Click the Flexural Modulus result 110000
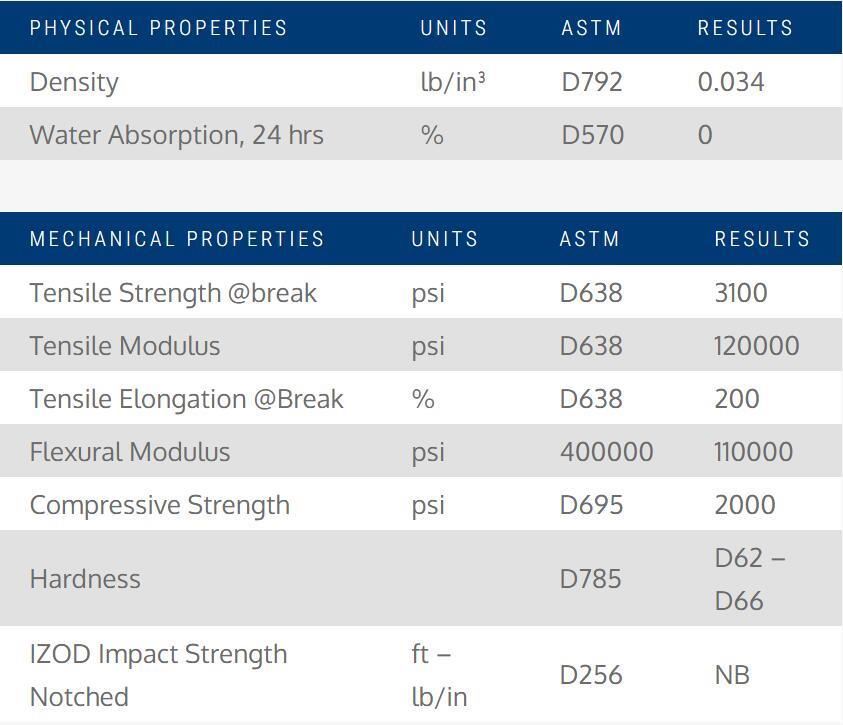This screenshot has width=843, height=725. [x=753, y=452]
